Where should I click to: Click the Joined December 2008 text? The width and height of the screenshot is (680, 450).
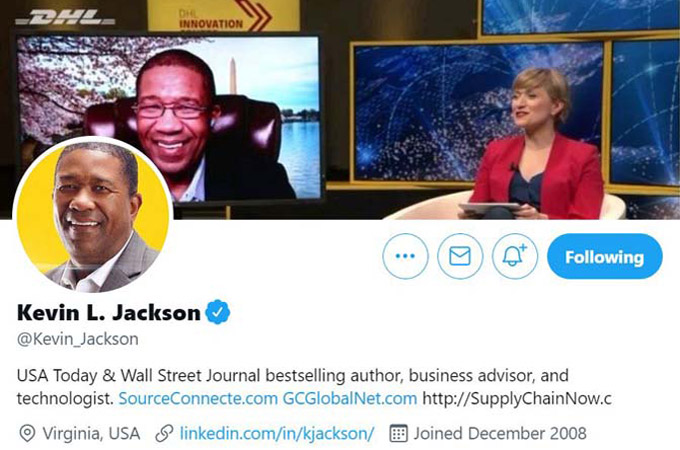click(x=500, y=433)
